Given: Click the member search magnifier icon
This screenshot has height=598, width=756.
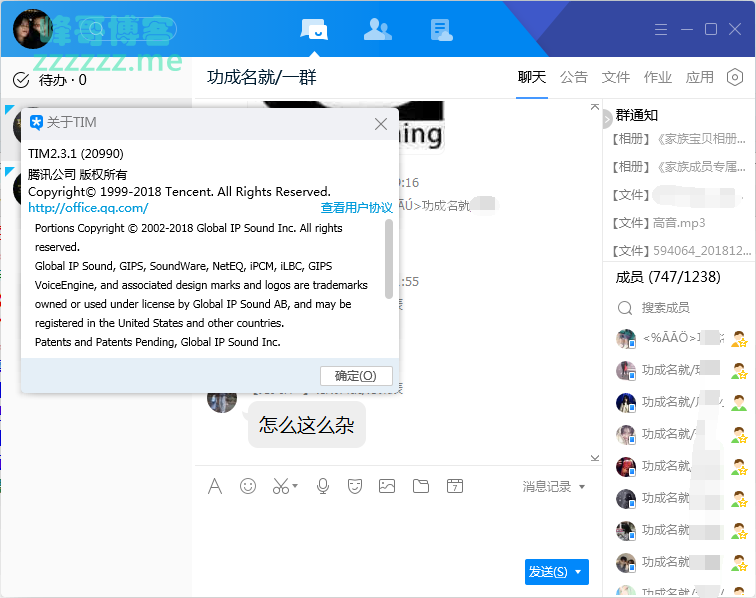Looking at the screenshot, I should click(625, 308).
